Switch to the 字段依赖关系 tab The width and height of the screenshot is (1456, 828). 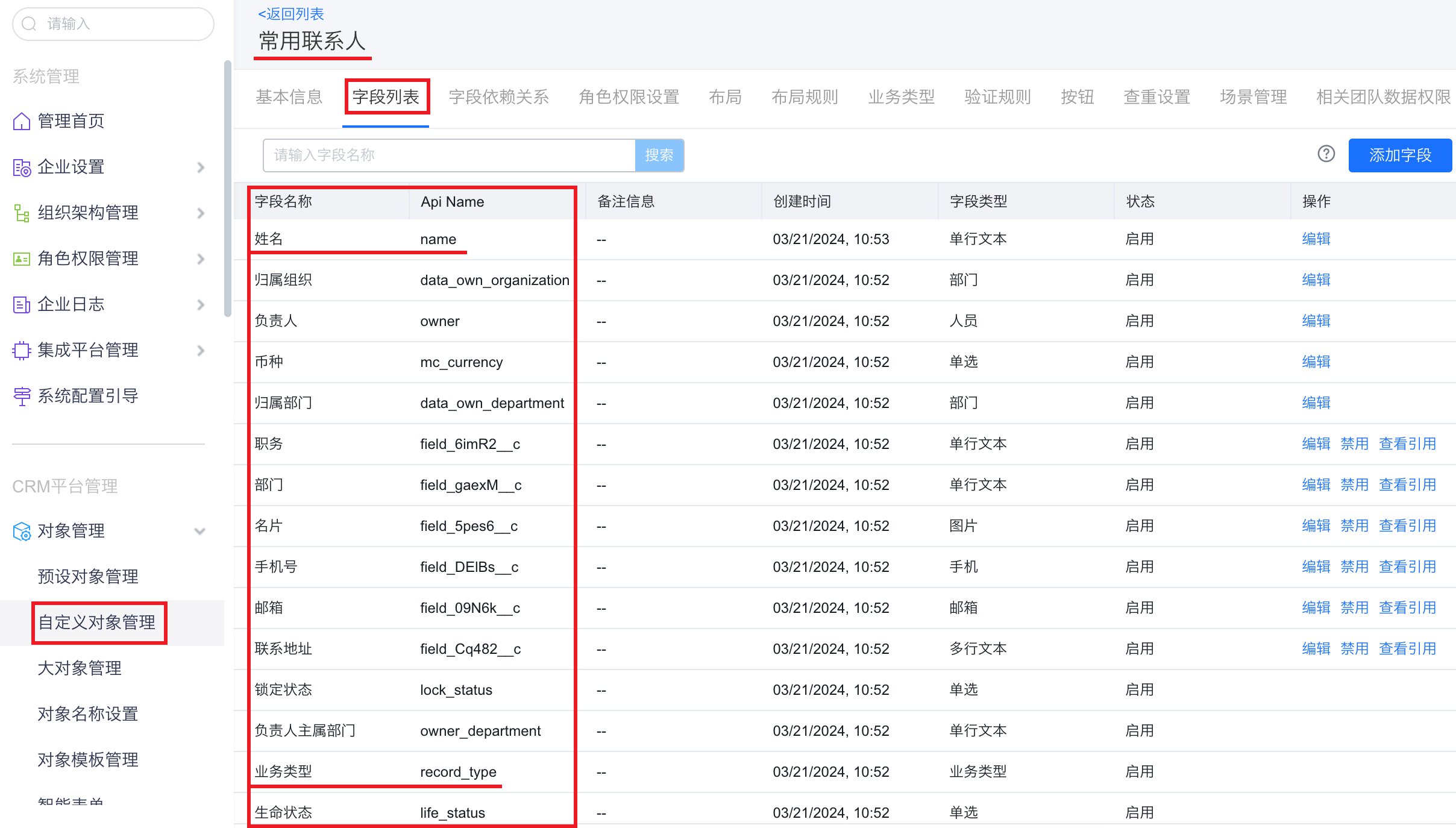(498, 97)
